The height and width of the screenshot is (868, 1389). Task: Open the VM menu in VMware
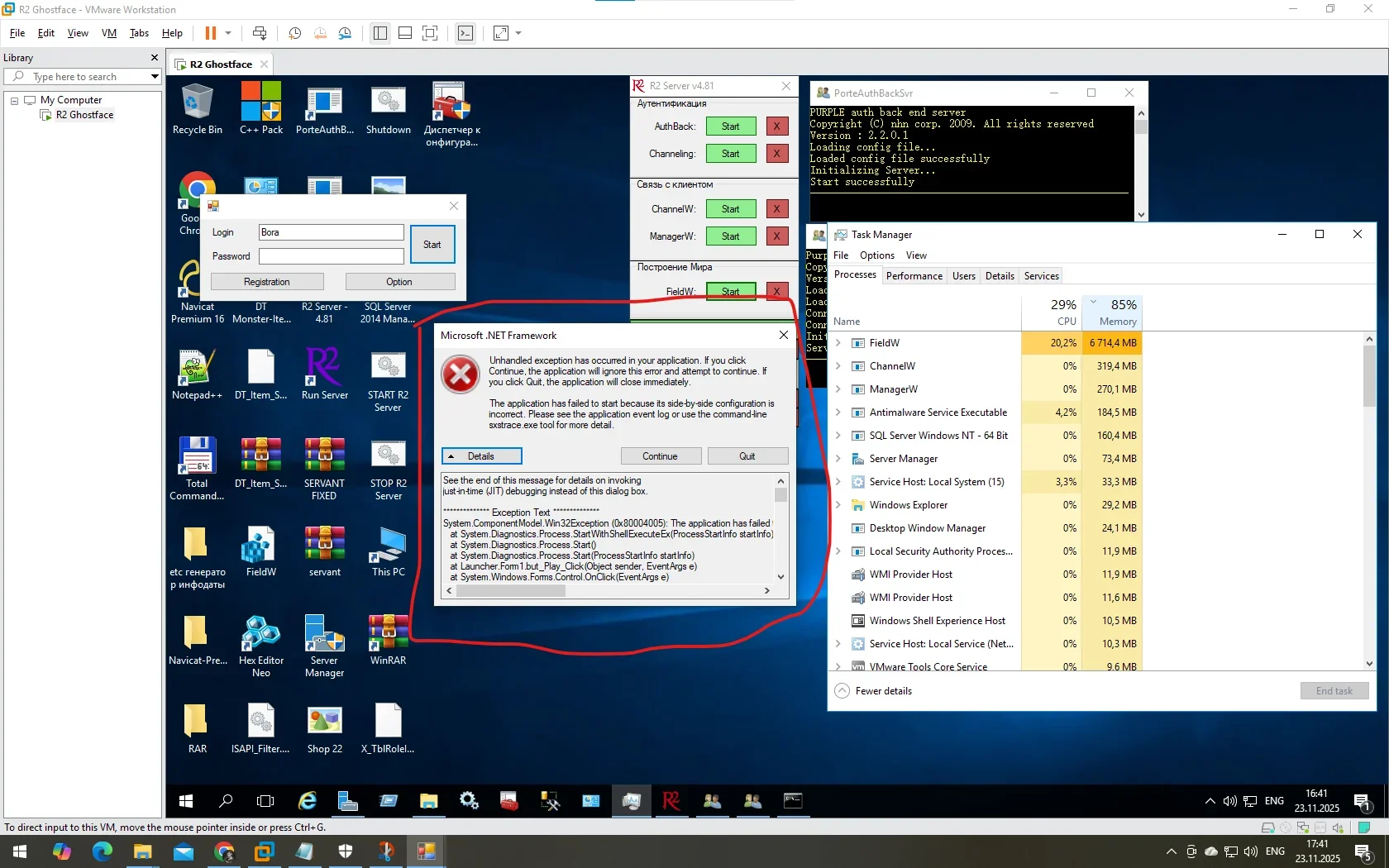(108, 33)
